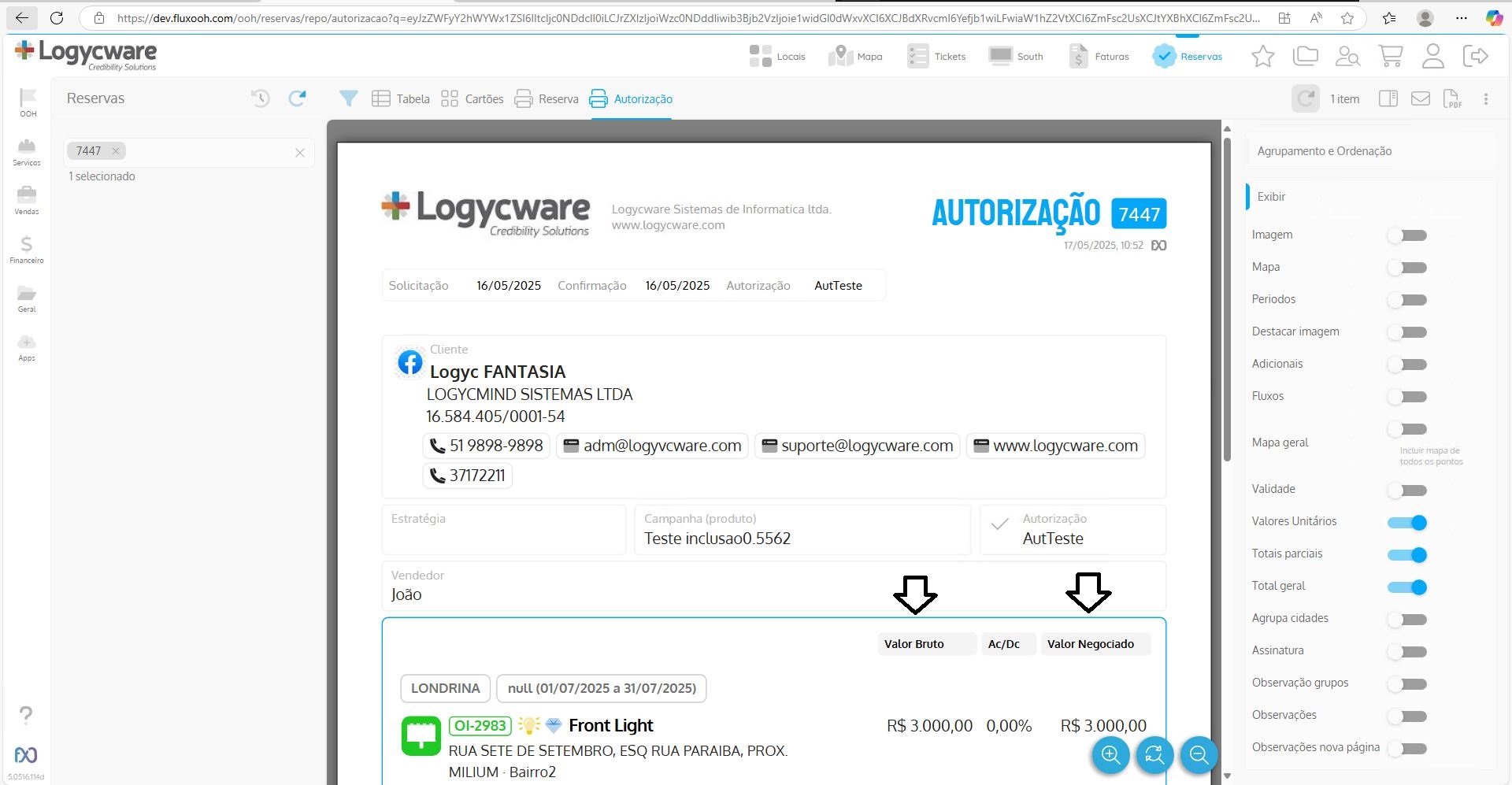Open the history clock icon

click(x=260, y=98)
